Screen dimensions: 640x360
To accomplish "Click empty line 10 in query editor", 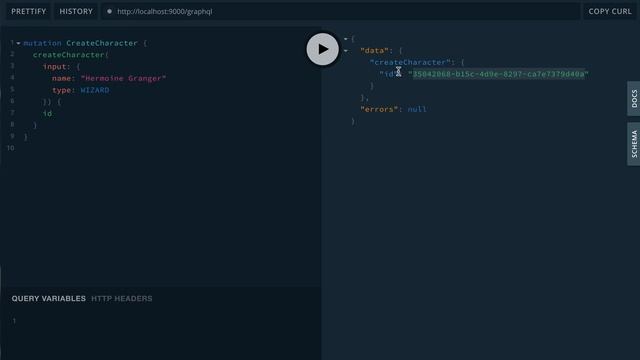I will [x=167, y=148].
